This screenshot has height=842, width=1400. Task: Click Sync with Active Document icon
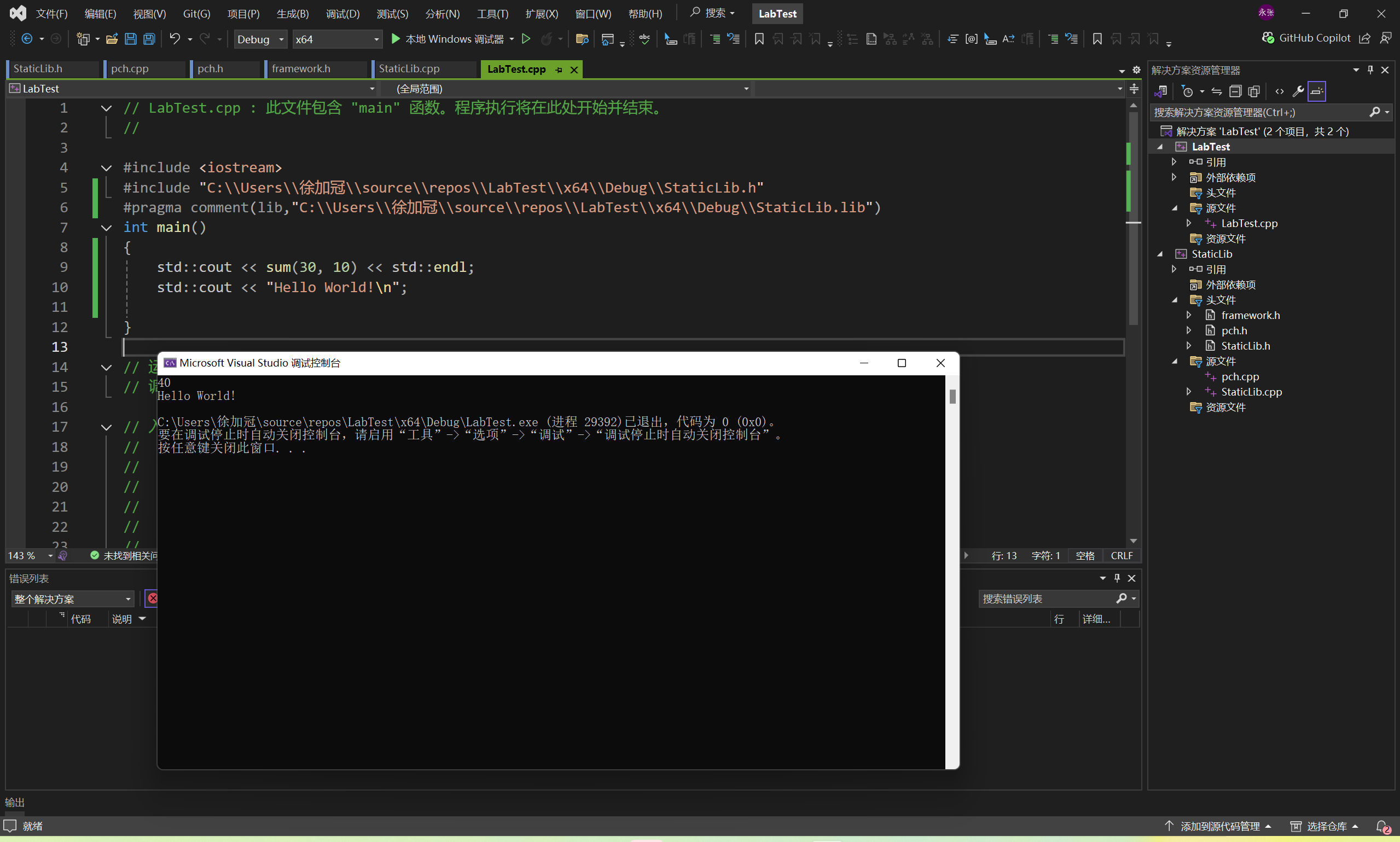(x=1217, y=91)
